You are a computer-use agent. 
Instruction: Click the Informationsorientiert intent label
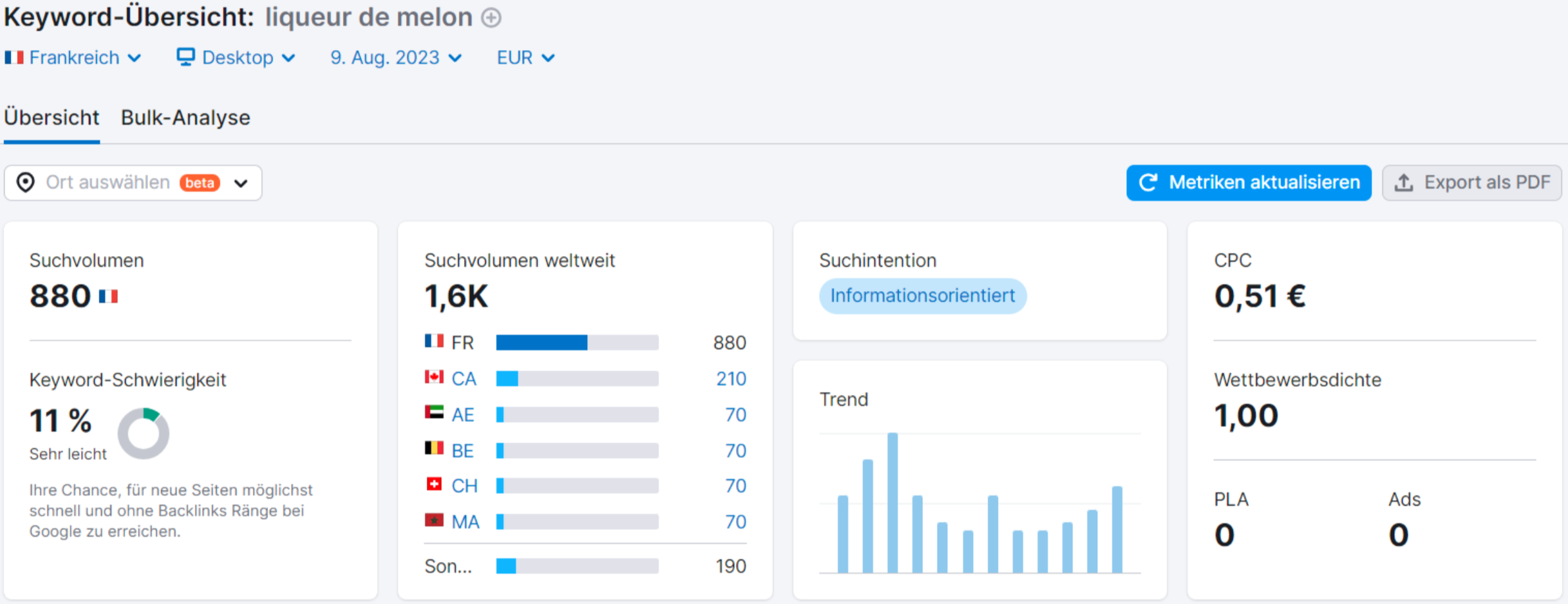click(x=922, y=296)
